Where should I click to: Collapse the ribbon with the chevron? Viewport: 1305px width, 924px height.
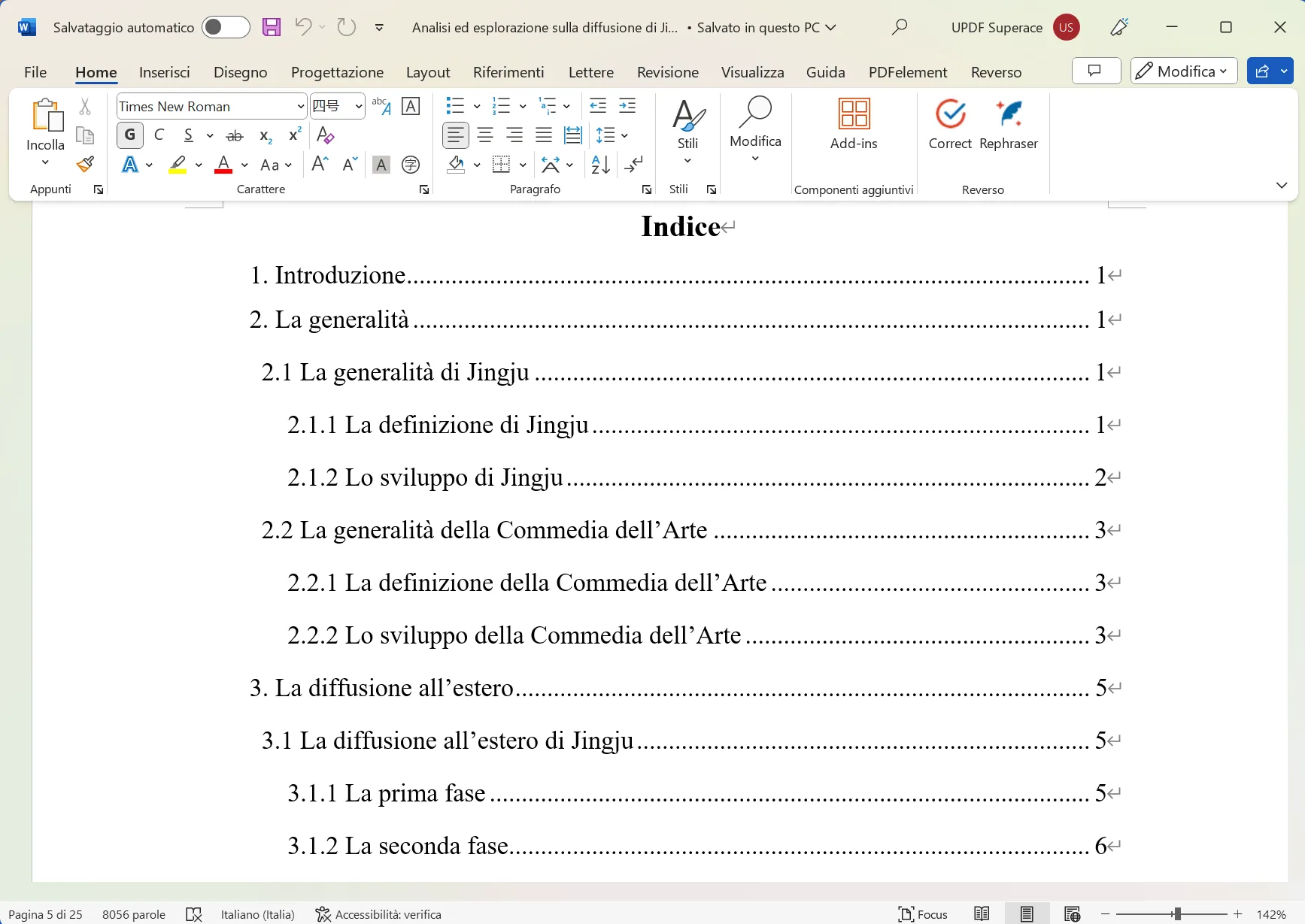(x=1282, y=185)
